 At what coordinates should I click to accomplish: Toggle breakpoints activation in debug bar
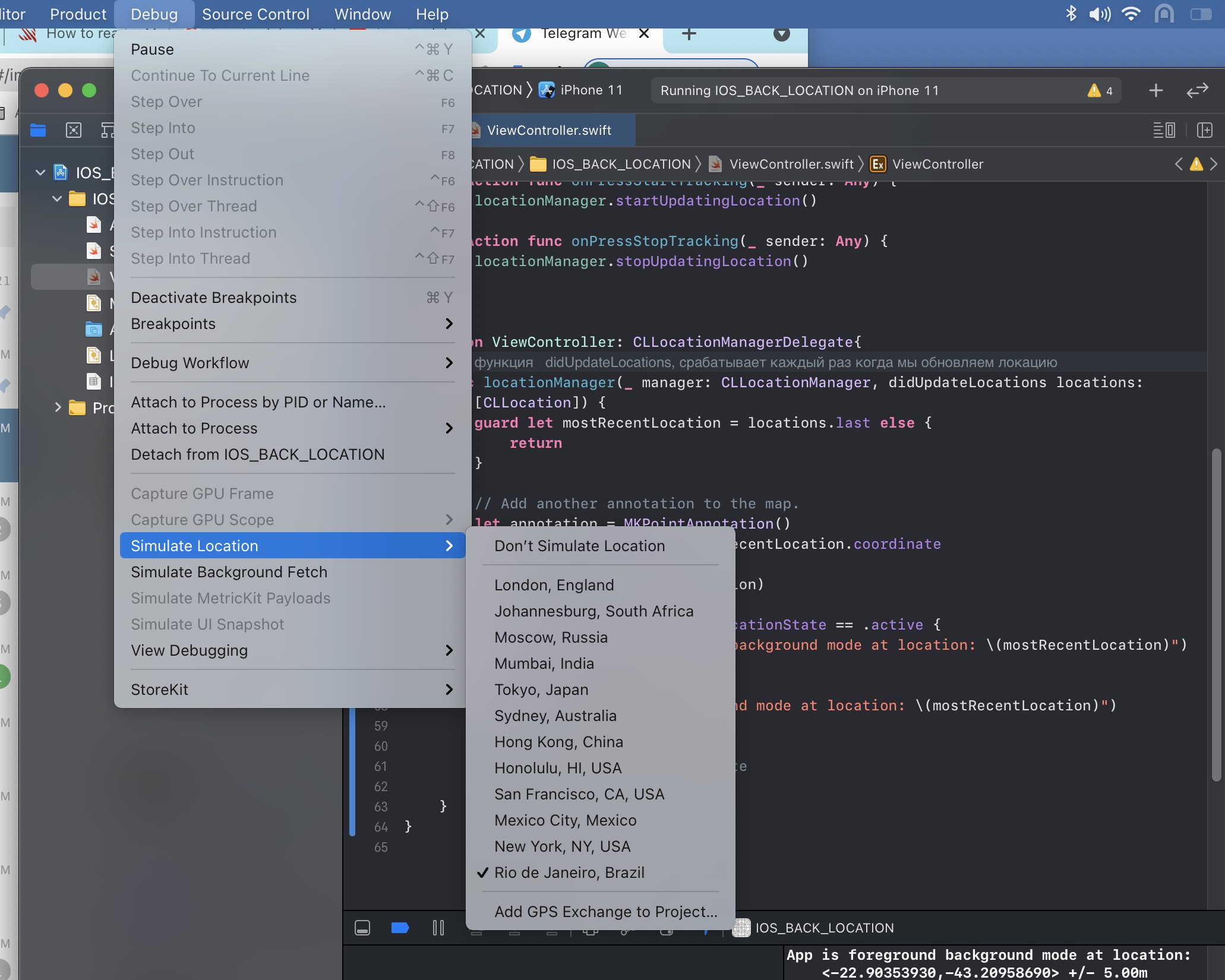pyautogui.click(x=400, y=927)
